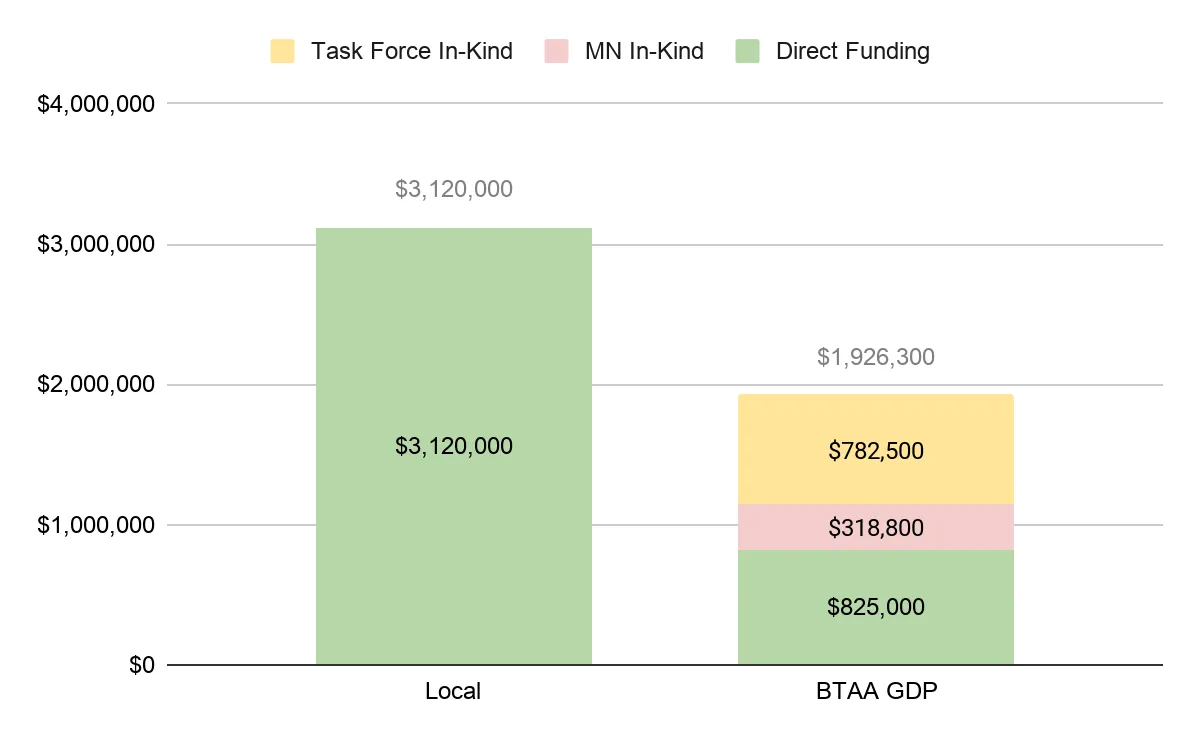The image size is (1200, 742).
Task: Click the Local x-axis category label
Action: click(x=453, y=691)
